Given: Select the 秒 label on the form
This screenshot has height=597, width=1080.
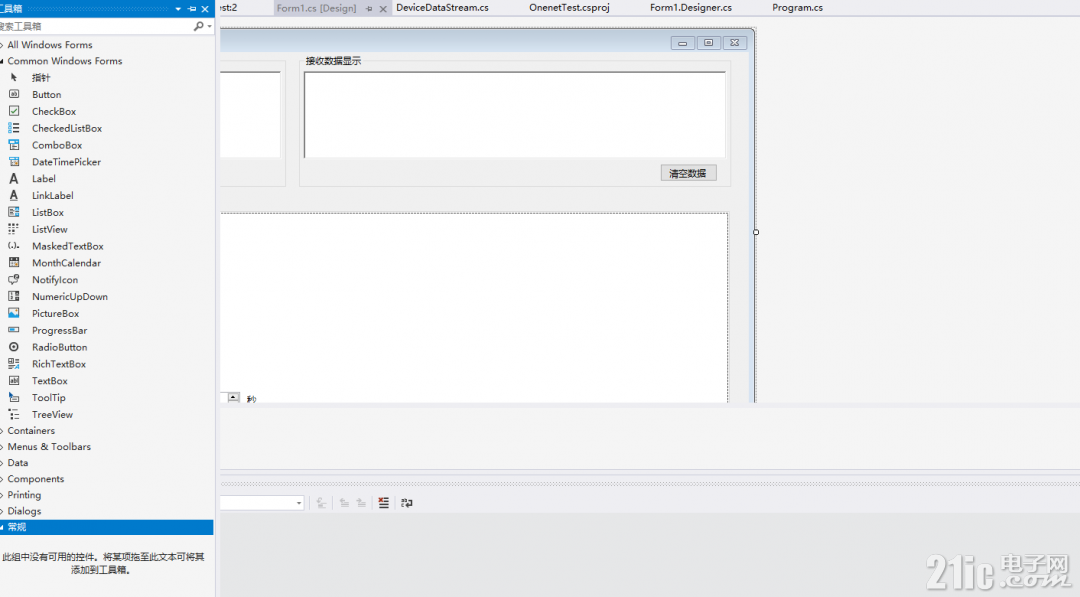Looking at the screenshot, I should tap(251, 399).
